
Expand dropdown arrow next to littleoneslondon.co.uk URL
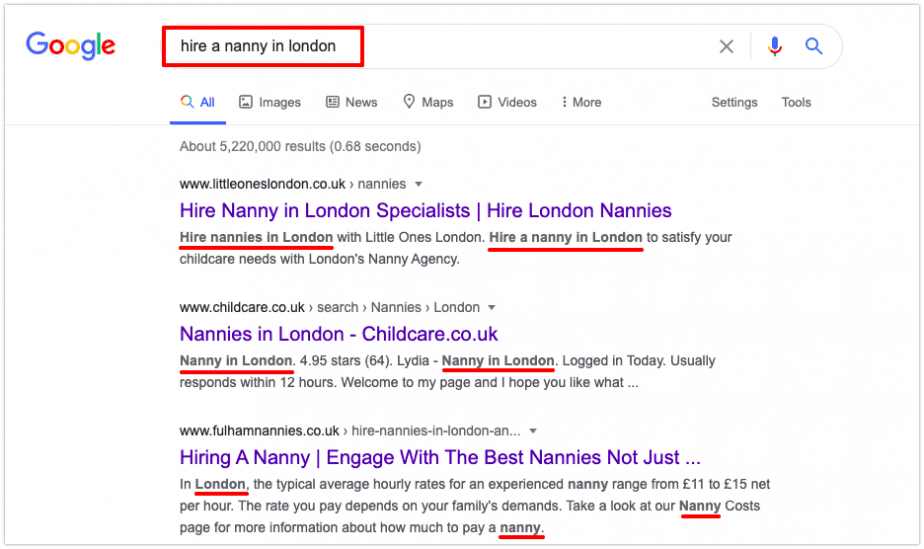pos(418,184)
